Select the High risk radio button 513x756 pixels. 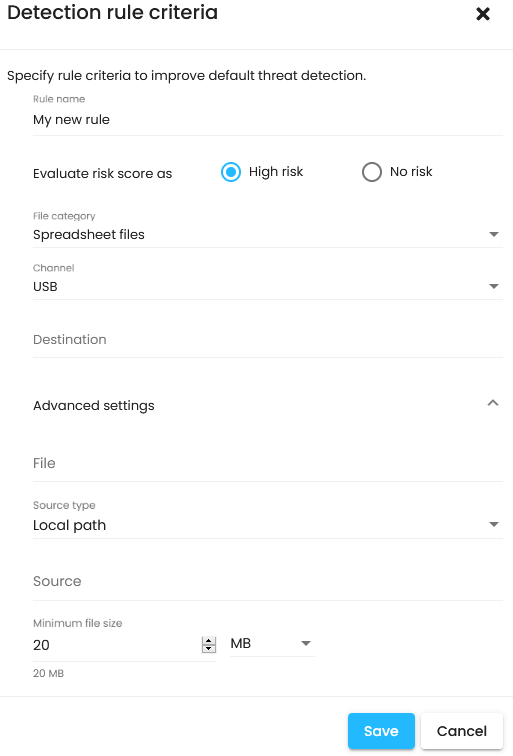point(231,172)
